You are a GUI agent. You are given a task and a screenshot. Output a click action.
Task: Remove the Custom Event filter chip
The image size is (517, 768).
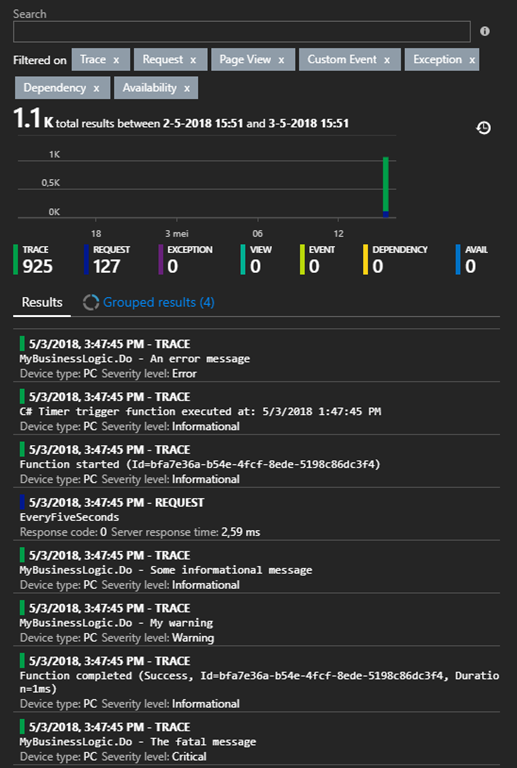pos(387,60)
